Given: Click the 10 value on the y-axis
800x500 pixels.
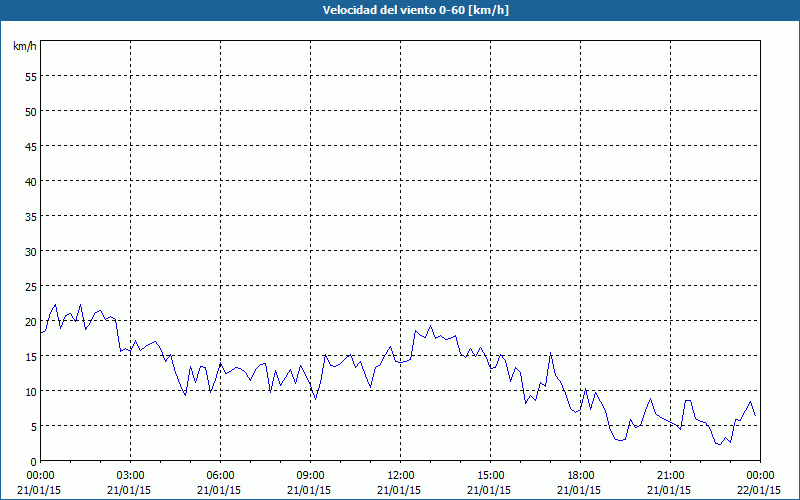Looking at the screenshot, I should [x=31, y=391].
